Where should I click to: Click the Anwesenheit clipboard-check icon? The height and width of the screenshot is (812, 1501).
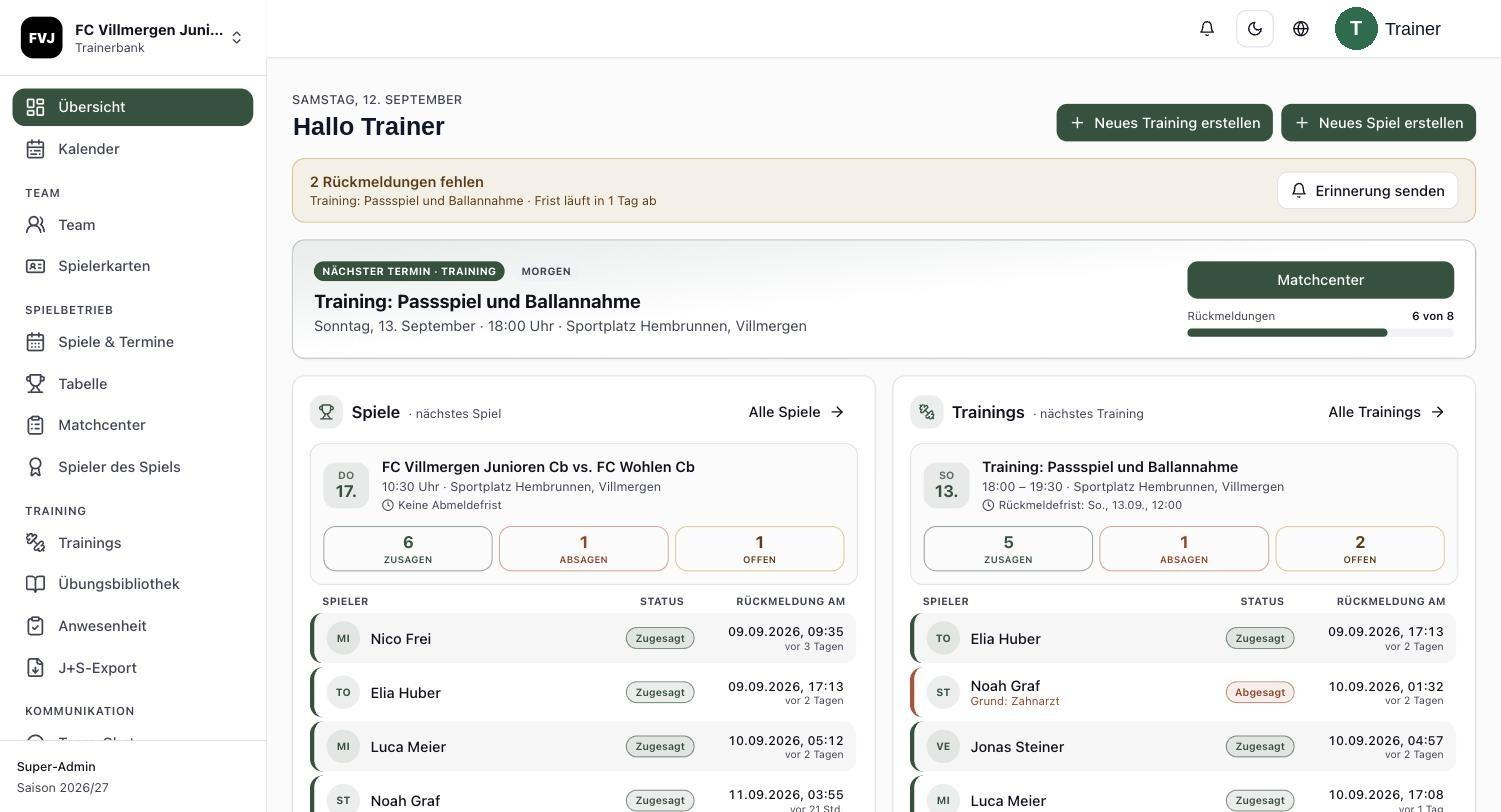coord(35,626)
